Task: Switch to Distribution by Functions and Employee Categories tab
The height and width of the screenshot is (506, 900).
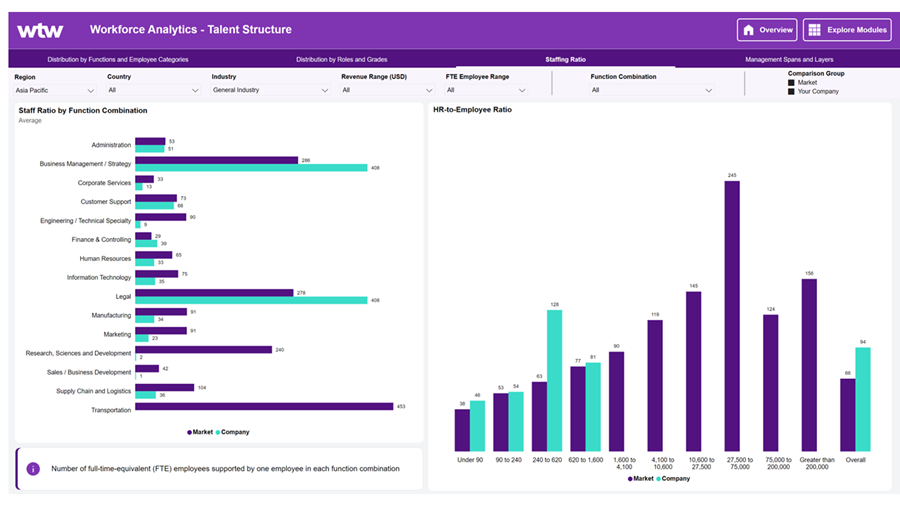Action: point(118,59)
